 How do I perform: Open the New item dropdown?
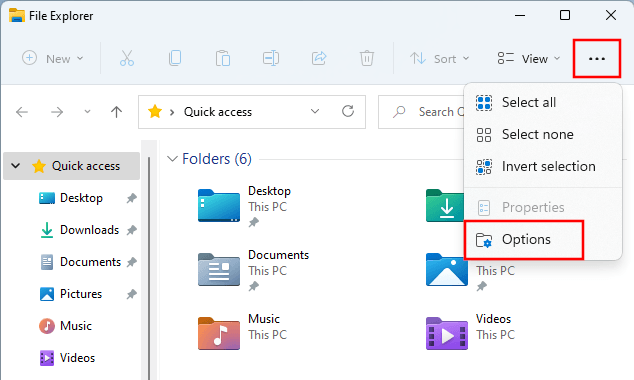pos(53,59)
